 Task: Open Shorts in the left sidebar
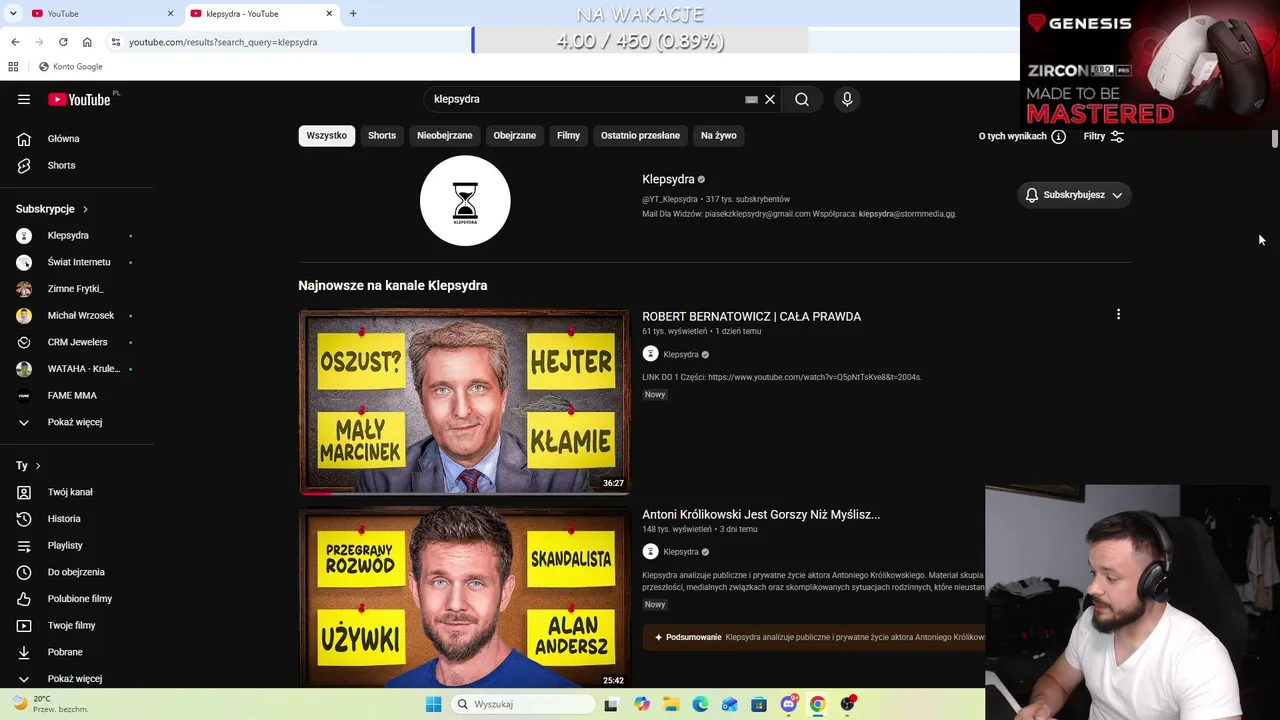point(61,165)
